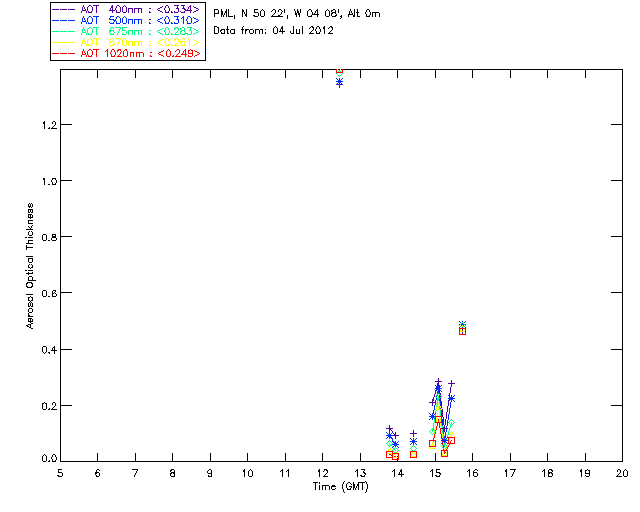Click the blue asterisk data point near 1.35 AOT
This screenshot has height=512, width=640.
(x=340, y=82)
